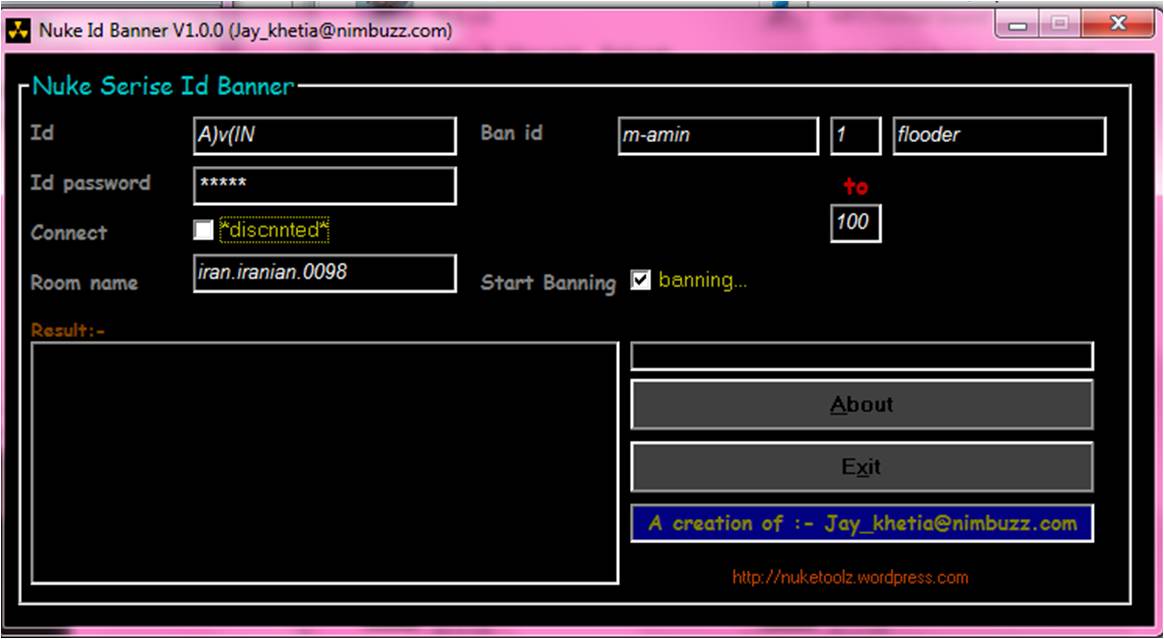Minimize the Nuke Id Banner window
Viewport: 1164px width, 639px height.
(1018, 26)
